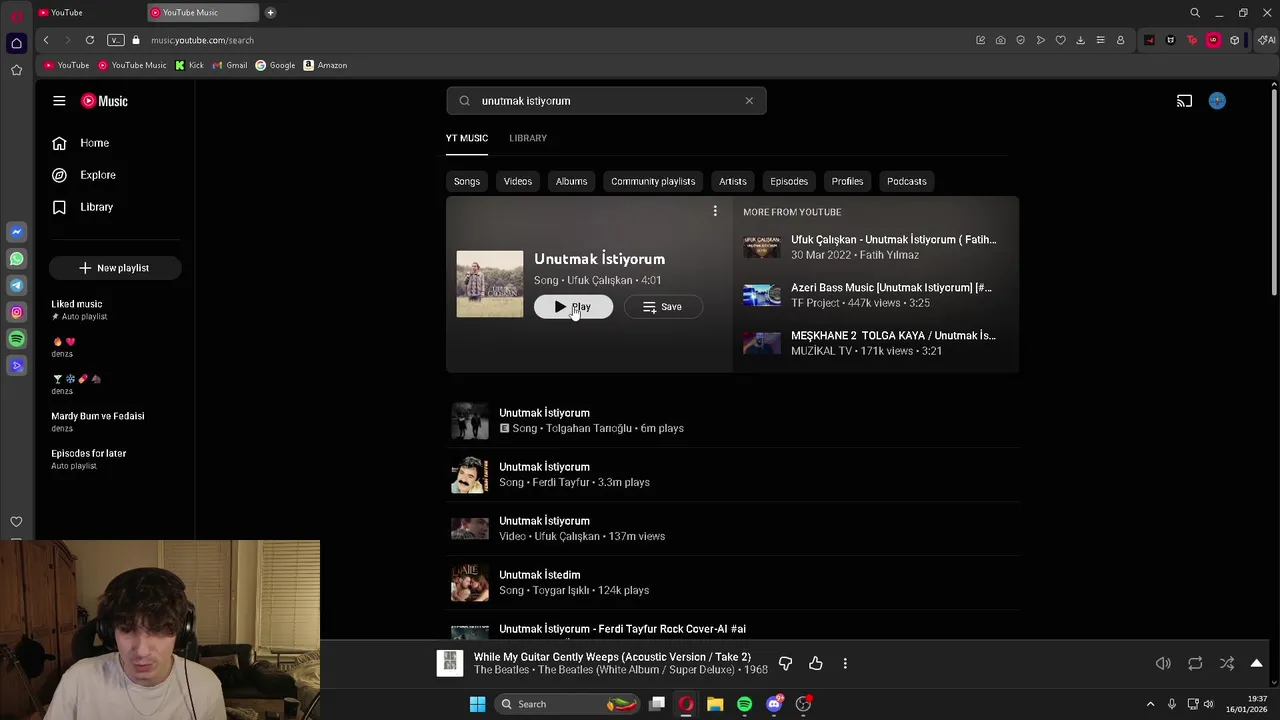Screen dimensions: 1280x720
Task: Click the search input field
Action: click(608, 101)
